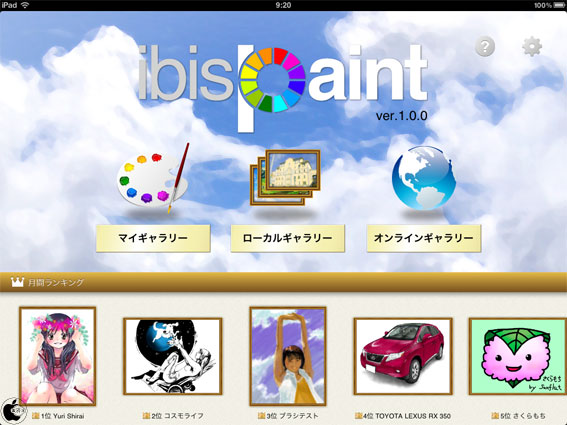The width and height of the screenshot is (567, 425).
Task: Open オンラインギャラリー button
Action: click(x=424, y=238)
